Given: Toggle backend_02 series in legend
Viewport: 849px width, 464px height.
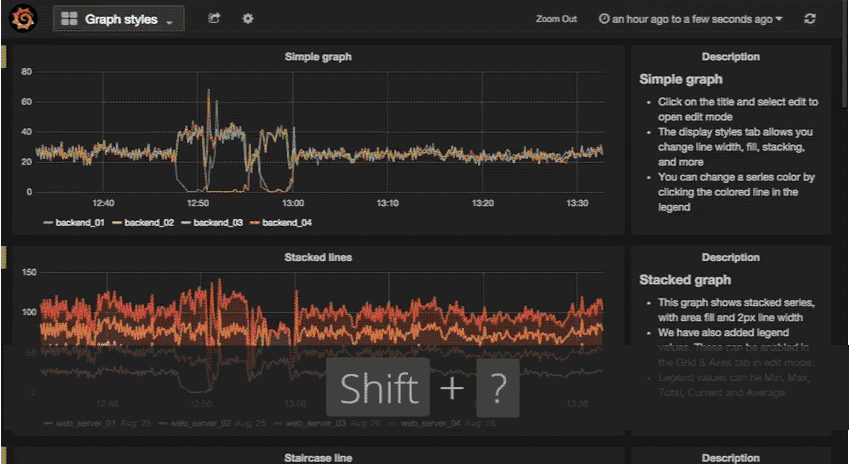Looking at the screenshot, I should 150,222.
